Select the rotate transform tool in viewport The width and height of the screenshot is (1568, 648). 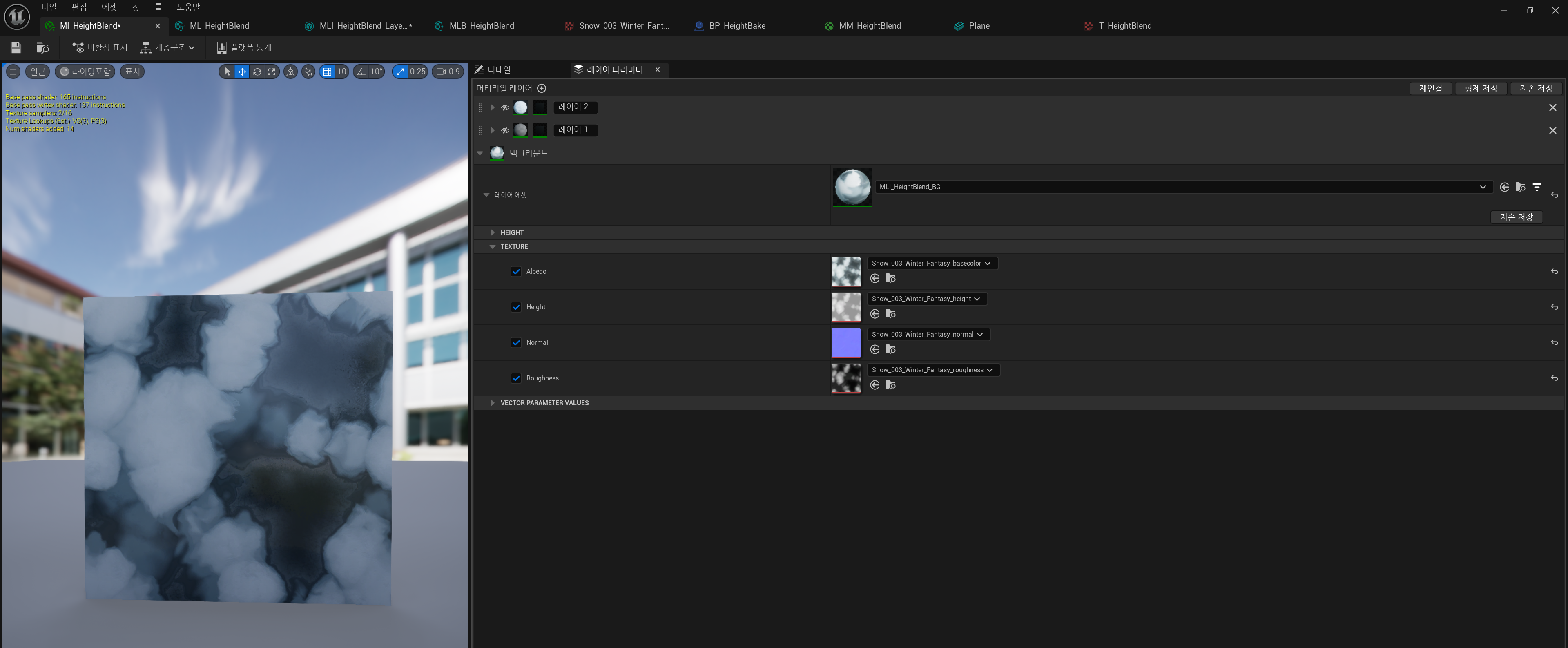pyautogui.click(x=257, y=72)
